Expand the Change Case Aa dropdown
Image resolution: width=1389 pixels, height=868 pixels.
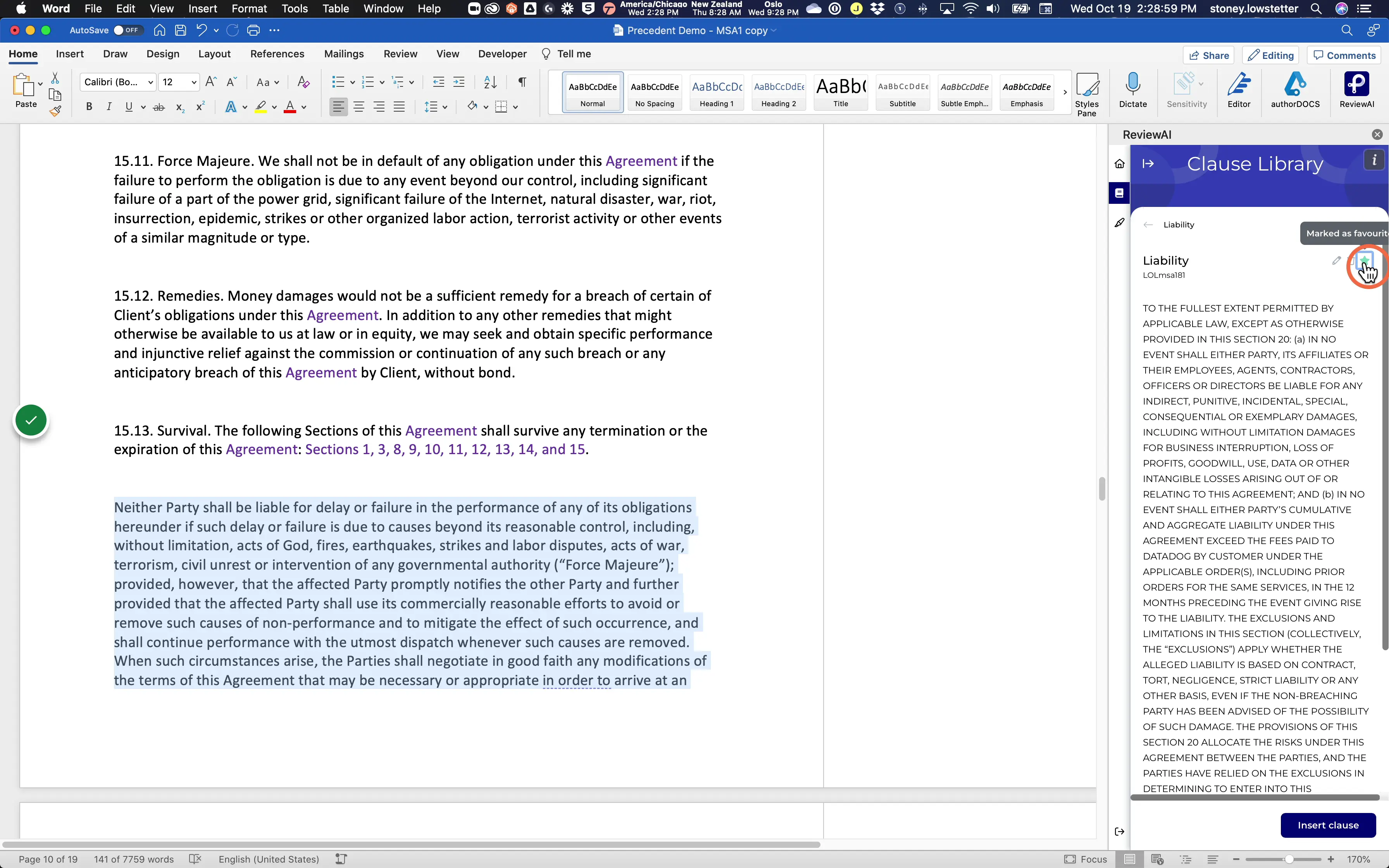[267, 82]
